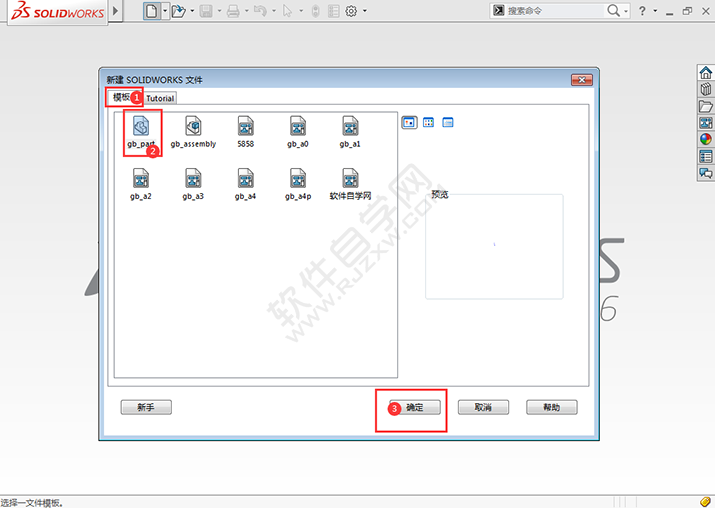Expand the Print dropdown arrow
715x508 pixels.
[x=247, y=10]
